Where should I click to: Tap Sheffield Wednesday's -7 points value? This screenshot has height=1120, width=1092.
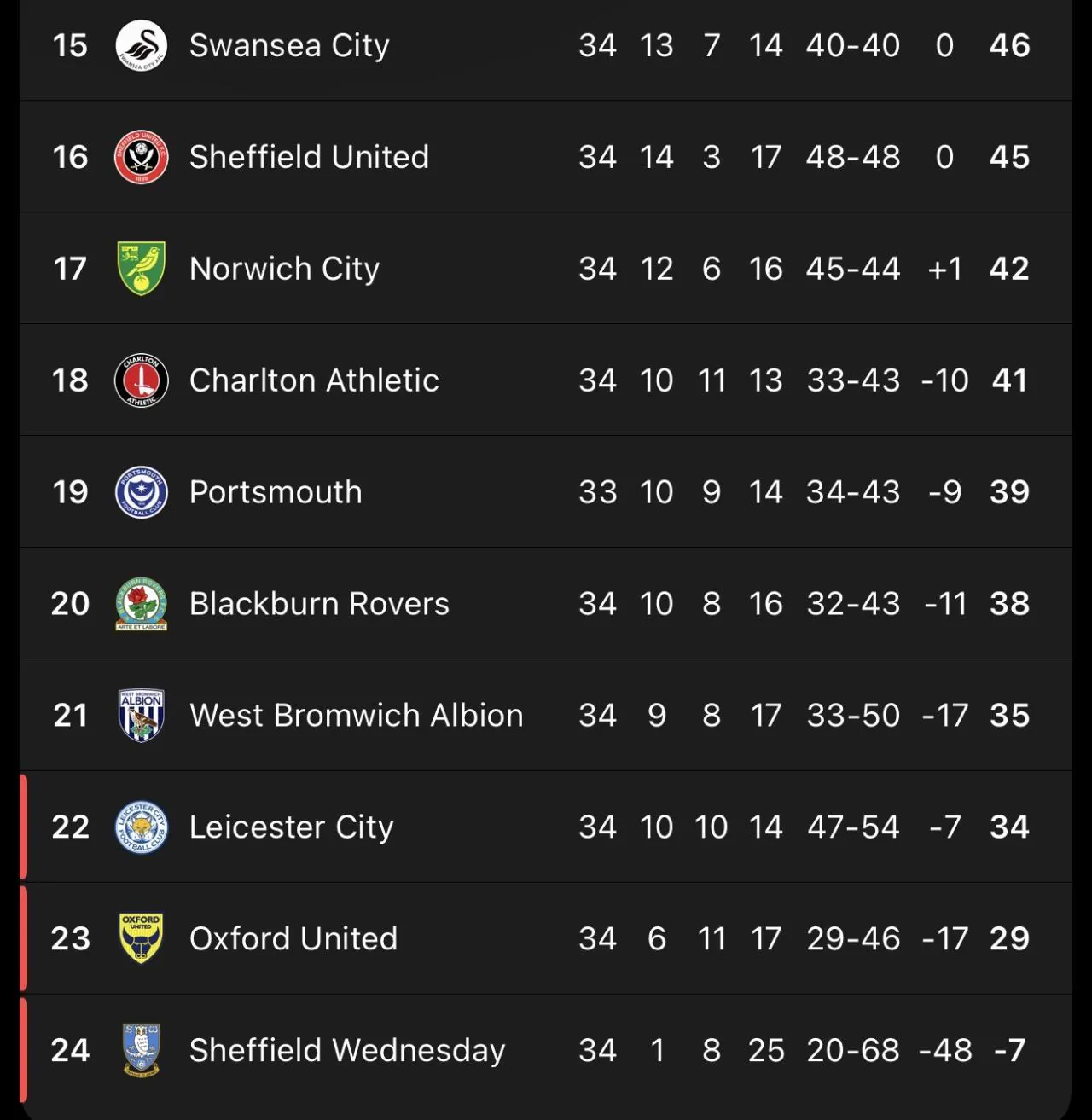1009,1051
